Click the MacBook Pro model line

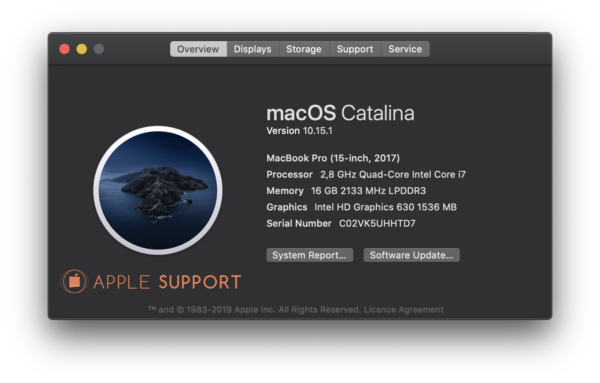(x=333, y=158)
